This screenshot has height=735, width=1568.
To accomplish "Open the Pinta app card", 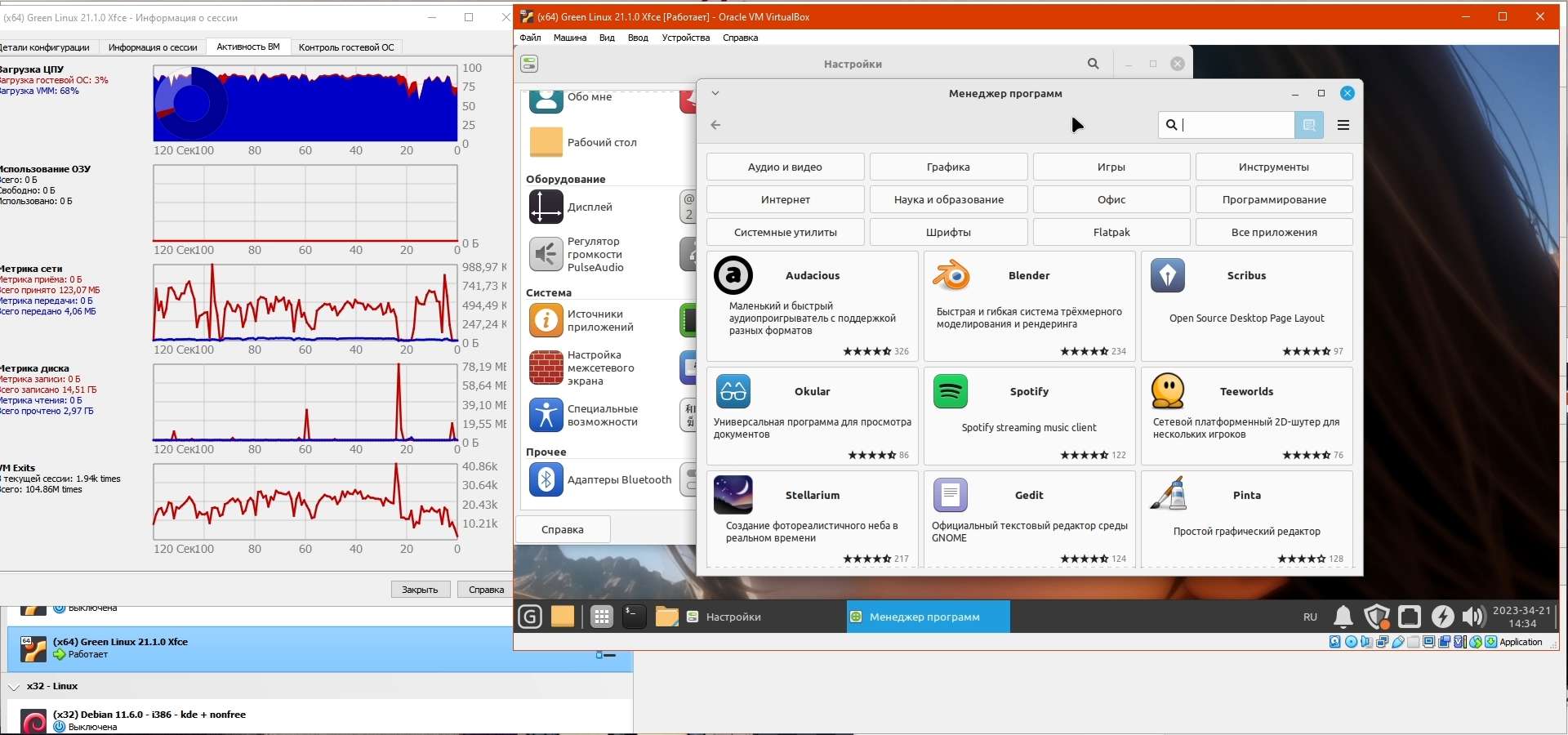I will pyautogui.click(x=1246, y=519).
